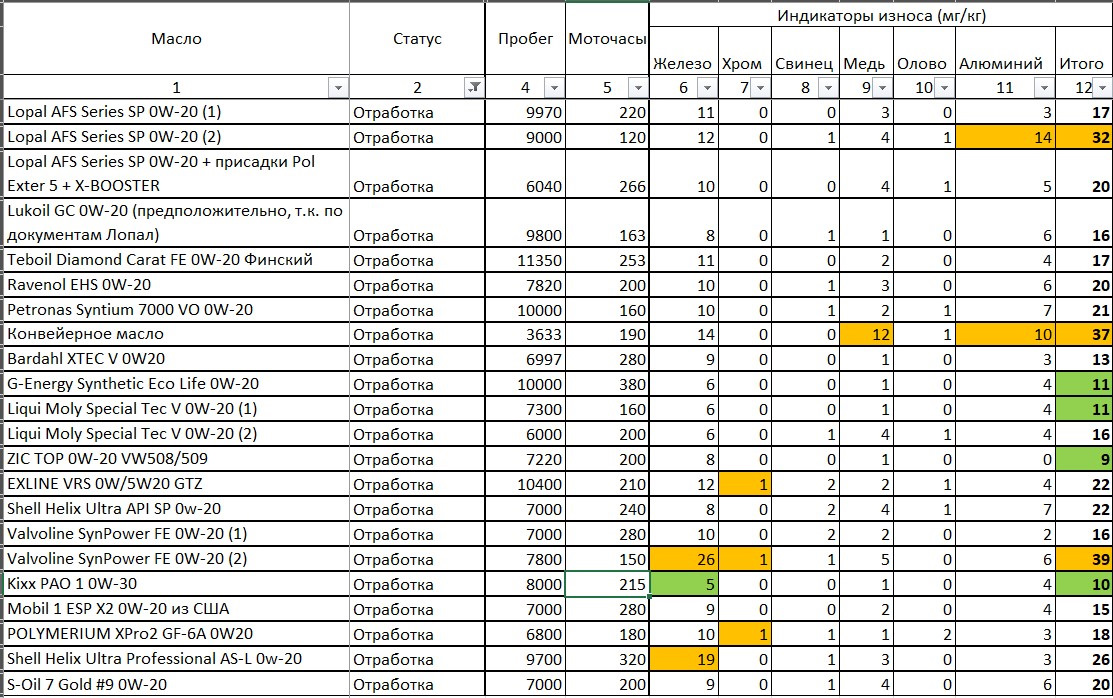Select the selected Моточасы cell 215 for Kixx
Viewport: 1113px width, 698px height.
pyautogui.click(x=607, y=584)
